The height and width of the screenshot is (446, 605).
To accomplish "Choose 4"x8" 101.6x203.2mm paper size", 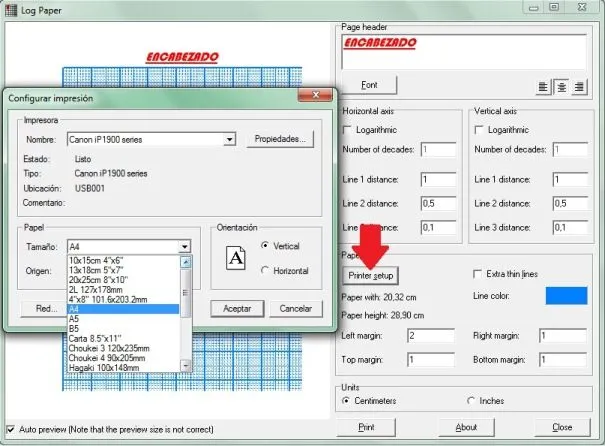I will pyautogui.click(x=123, y=299).
